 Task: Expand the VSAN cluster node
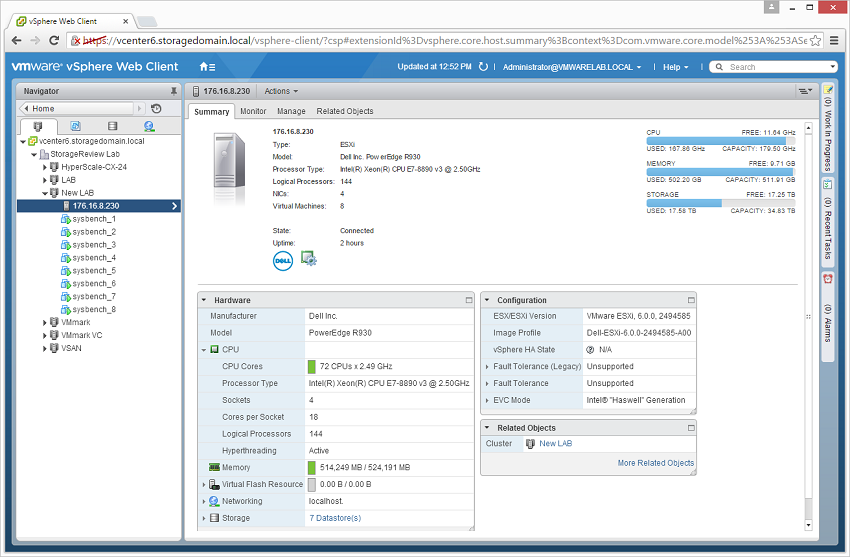click(45, 348)
